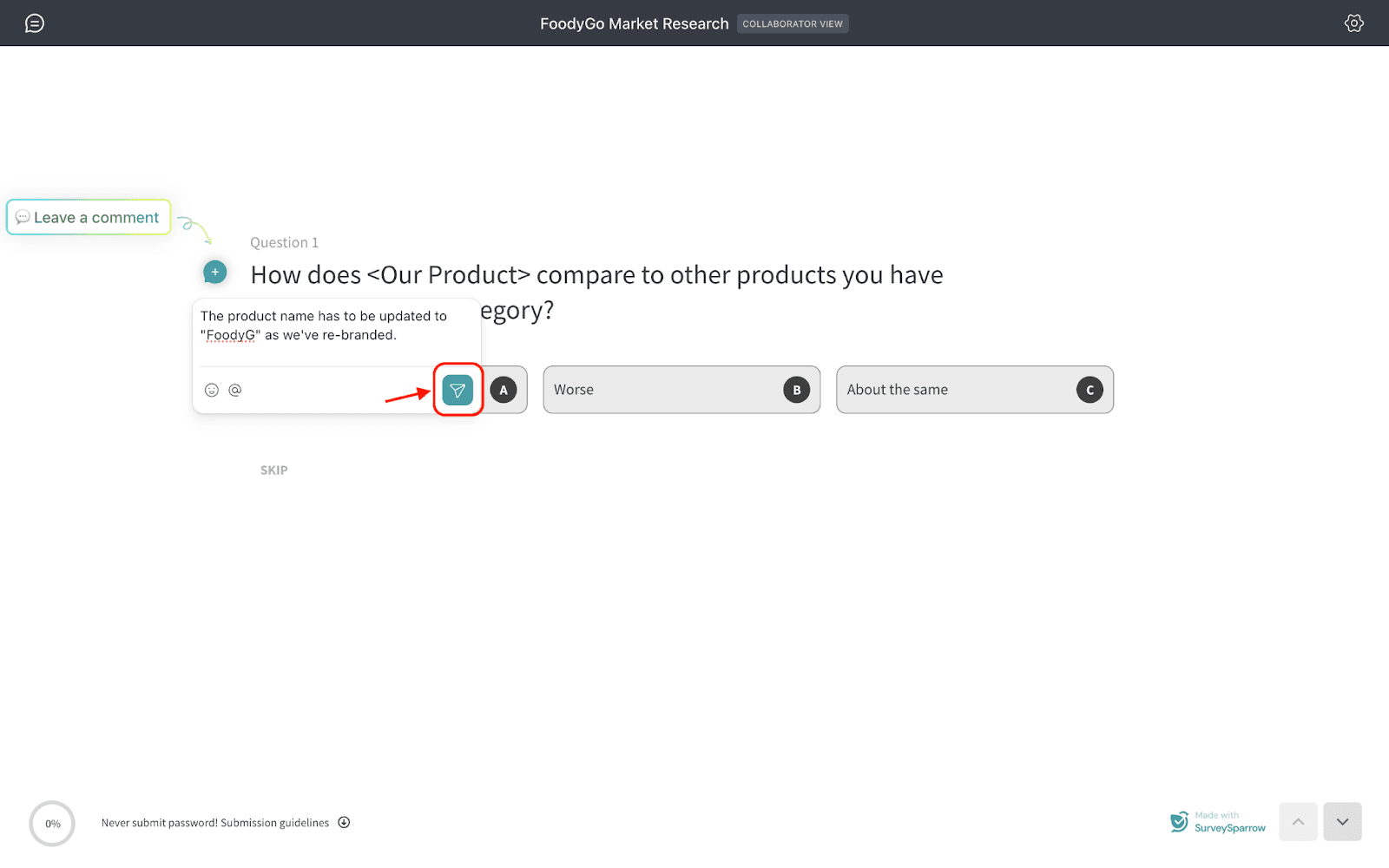Click the plus comment bubble beside Question 1
The width and height of the screenshot is (1389, 868).
pos(215,273)
